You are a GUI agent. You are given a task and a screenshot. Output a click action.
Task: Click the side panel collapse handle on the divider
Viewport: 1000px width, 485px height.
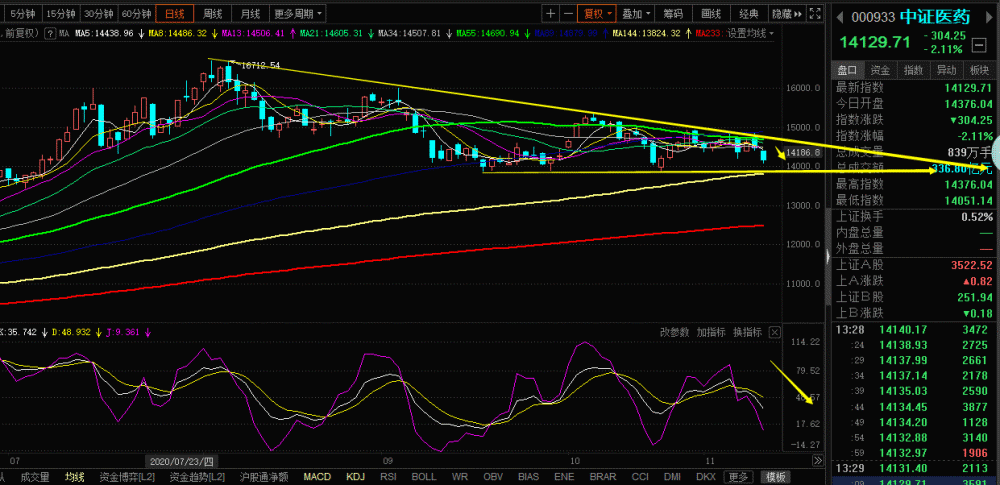pyautogui.click(x=828, y=257)
